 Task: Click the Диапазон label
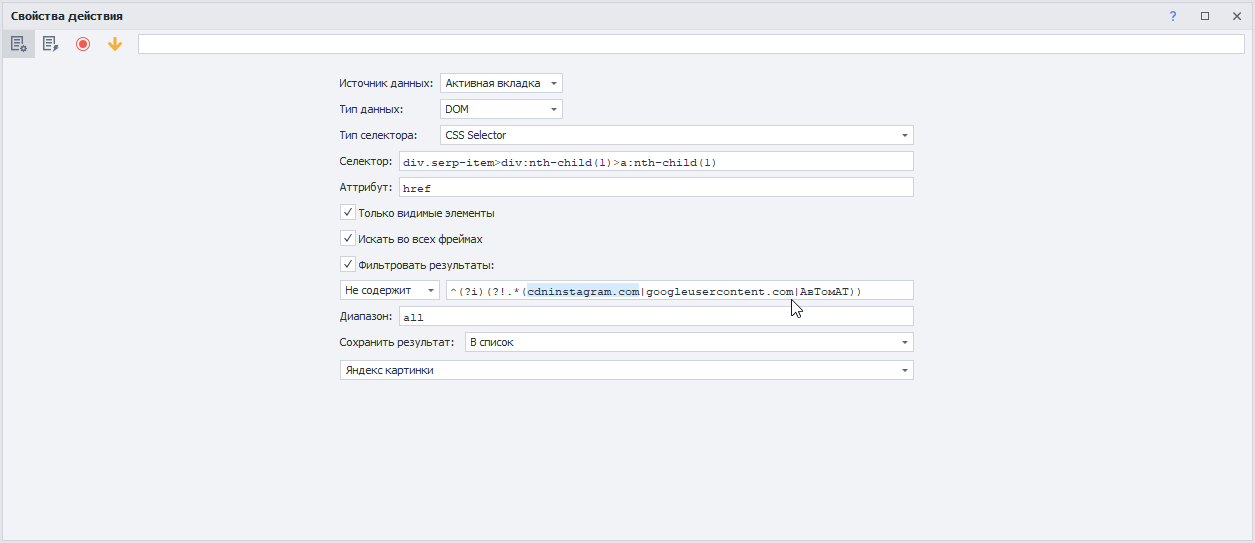365,316
